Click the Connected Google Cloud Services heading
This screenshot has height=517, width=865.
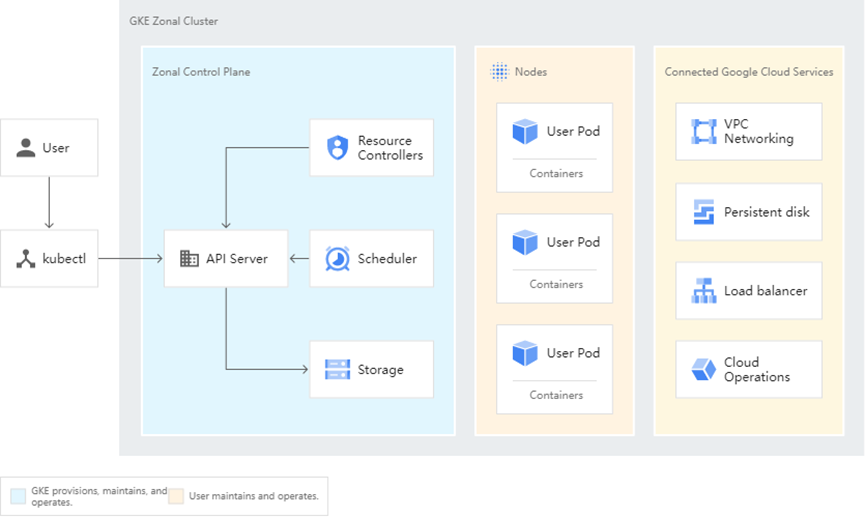click(749, 72)
